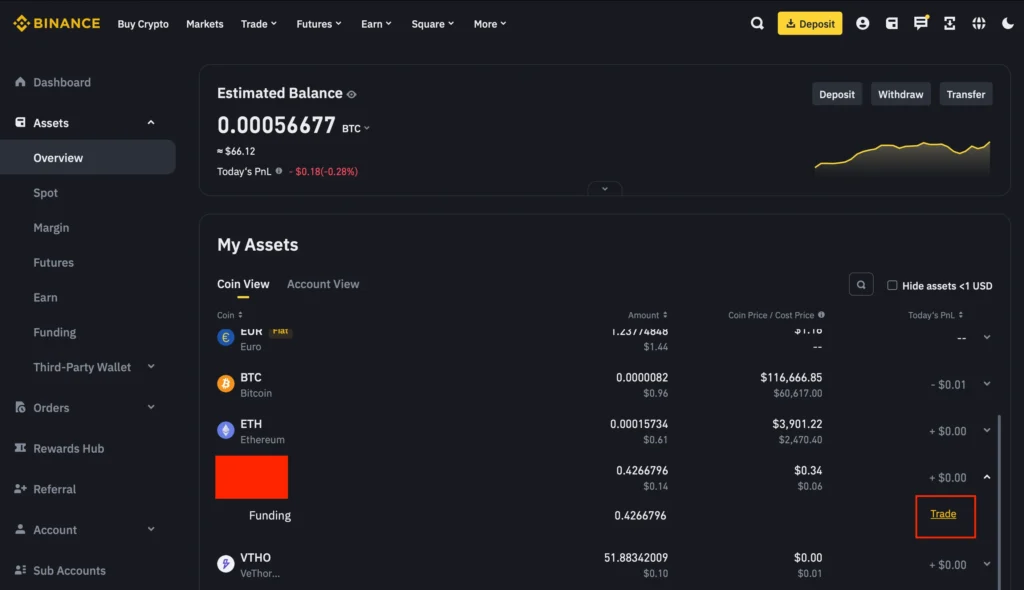Open the wallet icon in top bar
This screenshot has height=590, width=1024.
pyautogui.click(x=891, y=24)
